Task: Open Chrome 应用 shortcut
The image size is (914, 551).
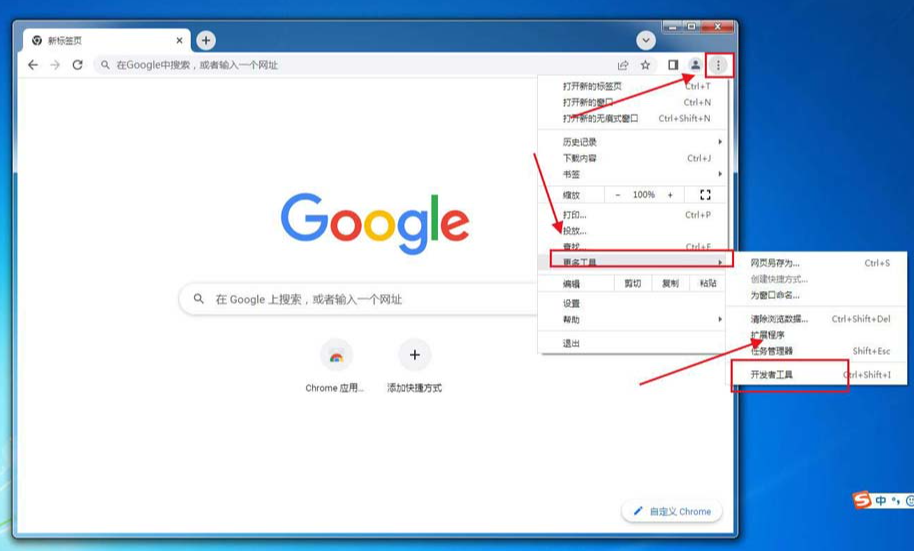Action: (x=336, y=366)
